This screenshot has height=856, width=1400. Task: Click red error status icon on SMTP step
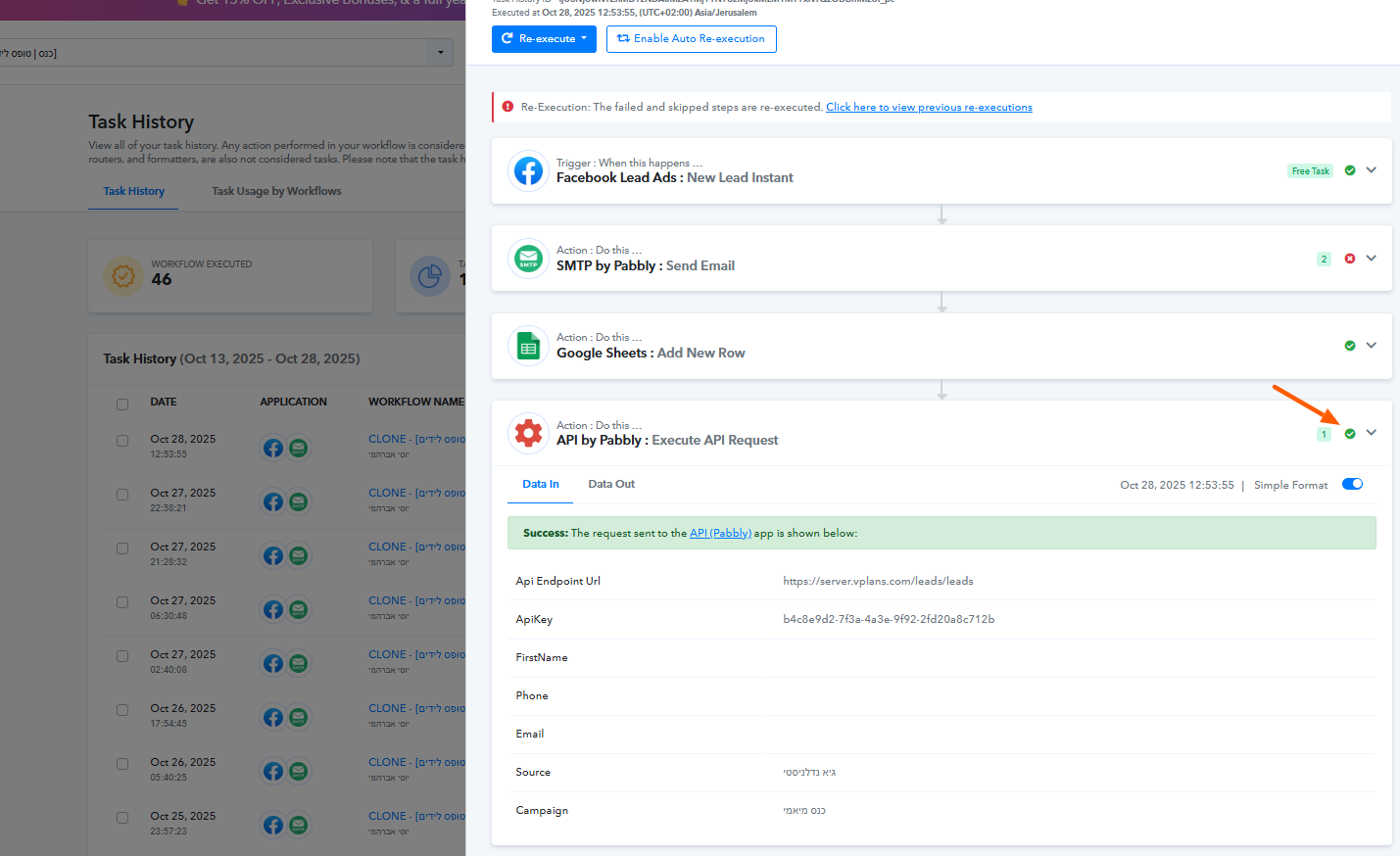point(1350,259)
